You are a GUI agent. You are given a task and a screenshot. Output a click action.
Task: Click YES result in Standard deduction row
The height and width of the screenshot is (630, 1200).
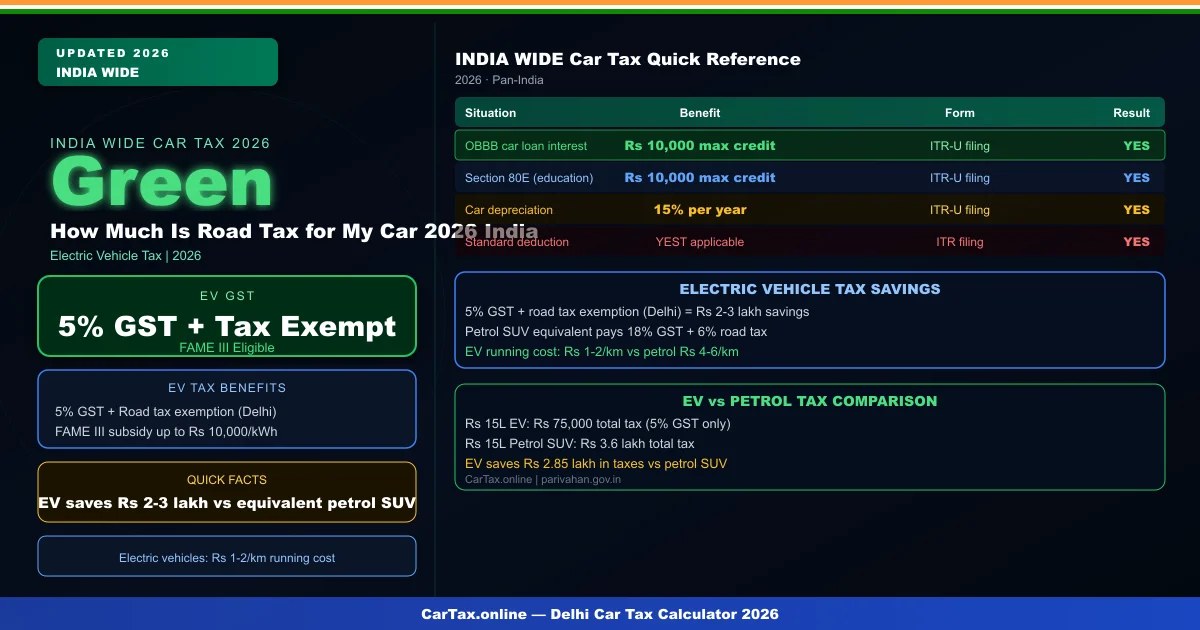coord(1137,242)
